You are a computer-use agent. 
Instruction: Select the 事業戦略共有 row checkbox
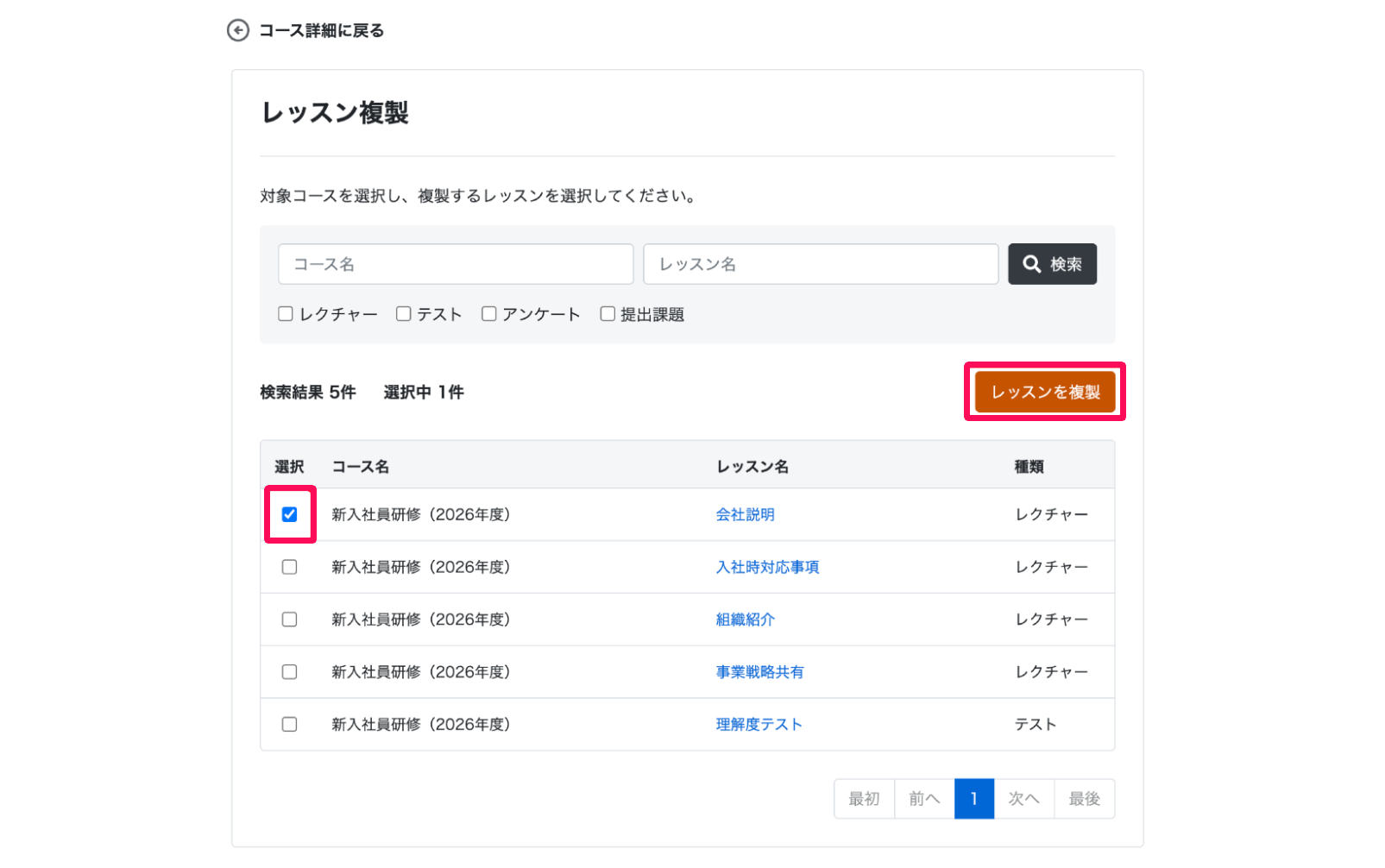(290, 672)
